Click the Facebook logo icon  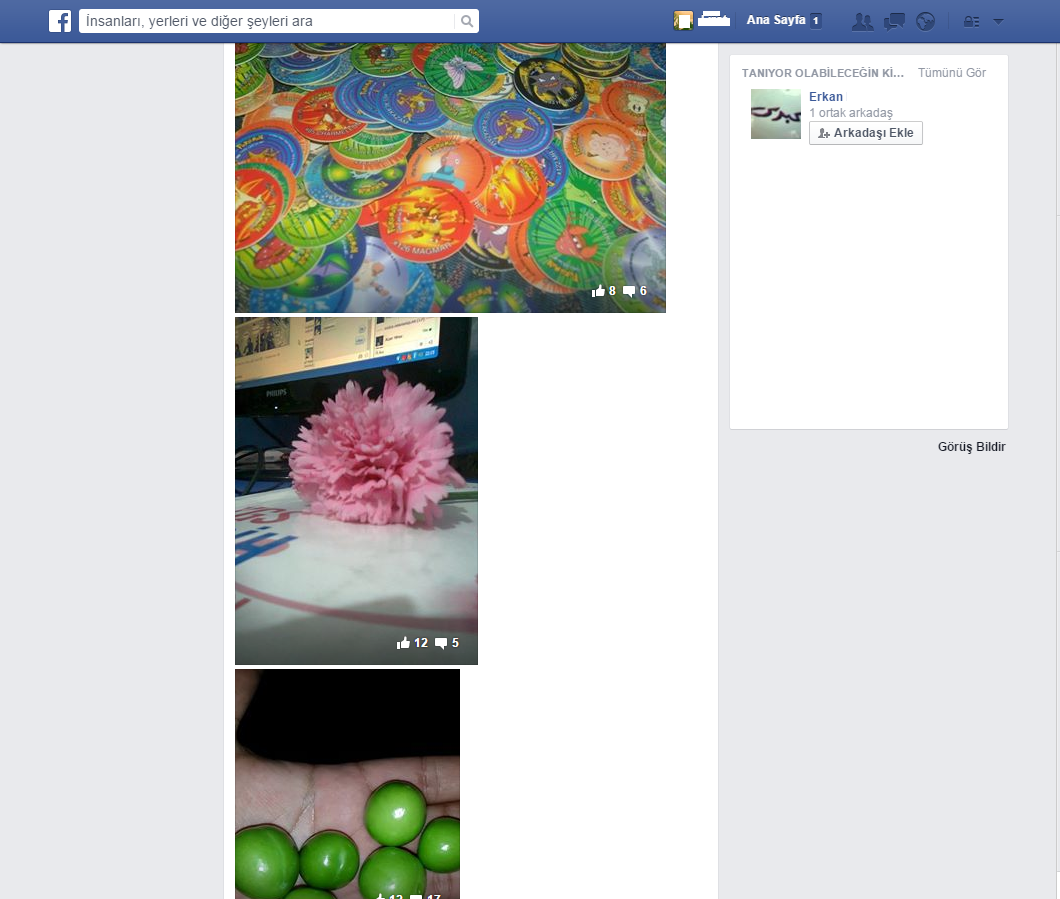pyautogui.click(x=59, y=21)
